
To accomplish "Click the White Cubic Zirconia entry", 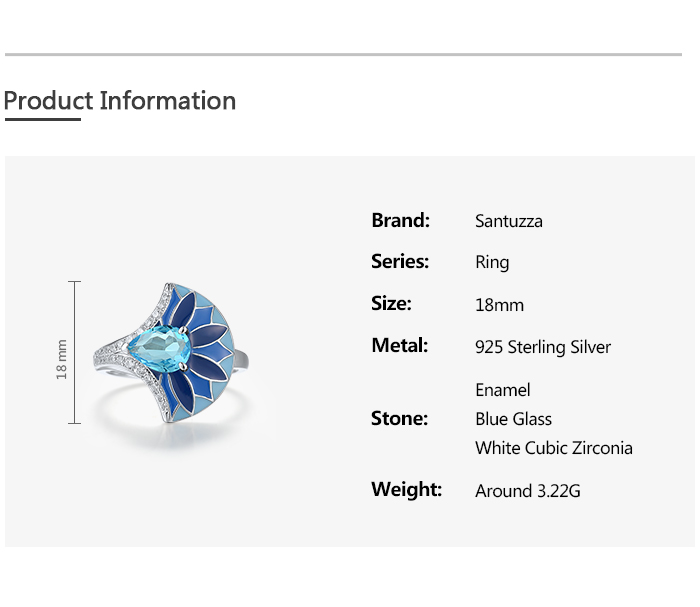I will click(554, 448).
